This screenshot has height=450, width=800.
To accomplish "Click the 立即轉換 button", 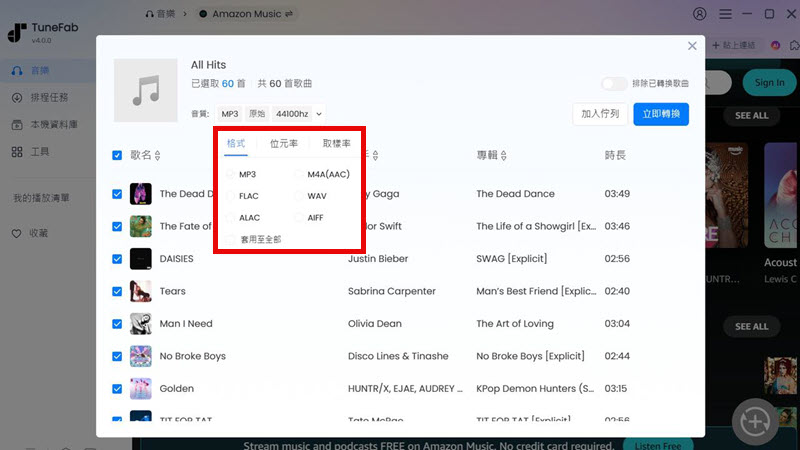I will click(x=660, y=114).
